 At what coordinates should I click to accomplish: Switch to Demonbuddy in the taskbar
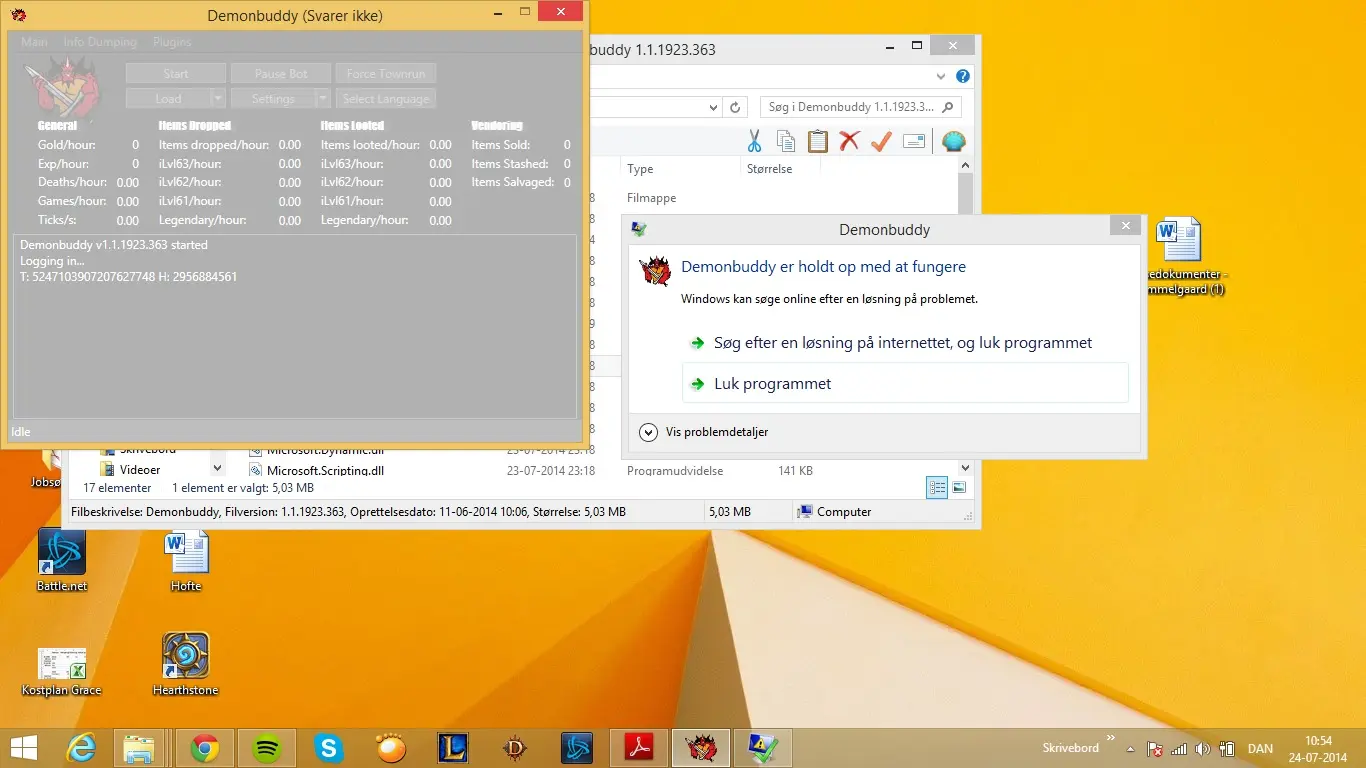701,747
